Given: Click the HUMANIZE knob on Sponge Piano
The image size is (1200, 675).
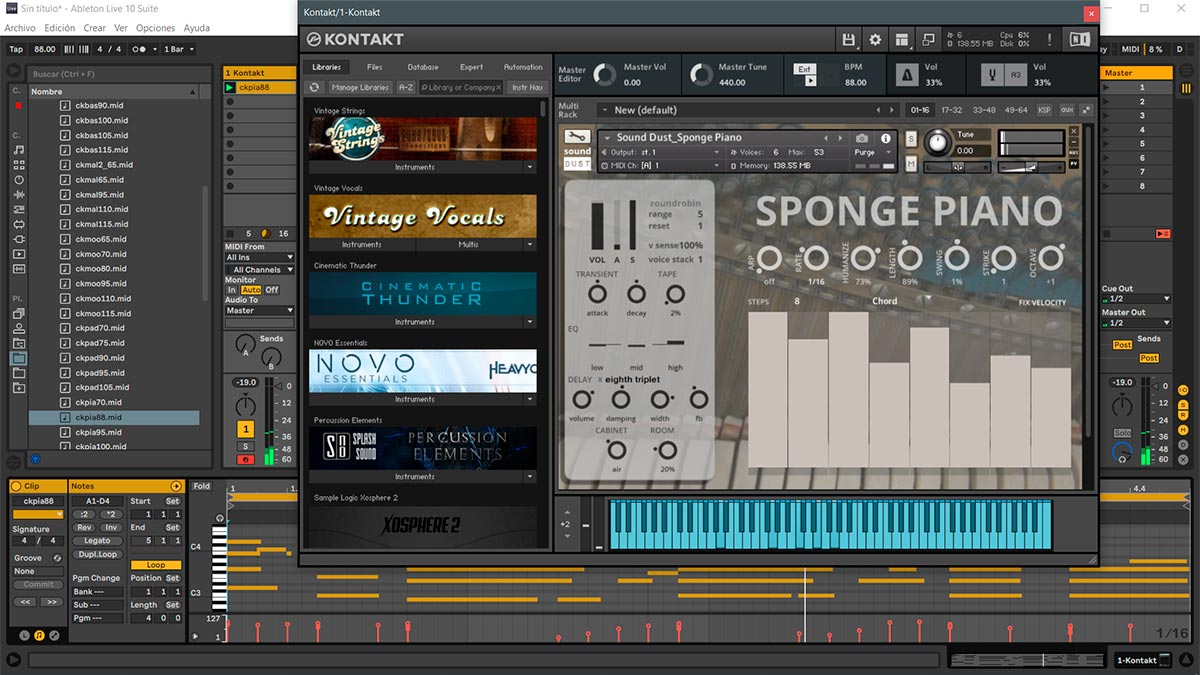Looking at the screenshot, I should [863, 258].
